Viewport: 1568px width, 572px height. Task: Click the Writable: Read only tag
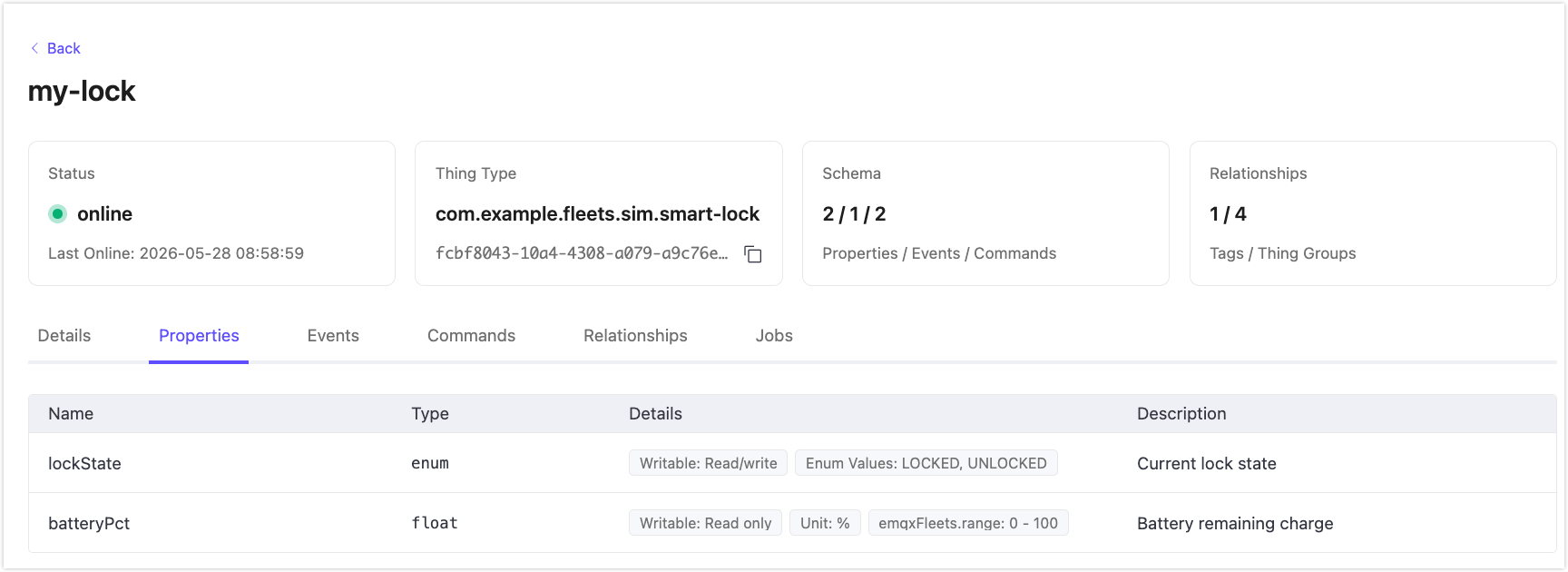click(705, 523)
